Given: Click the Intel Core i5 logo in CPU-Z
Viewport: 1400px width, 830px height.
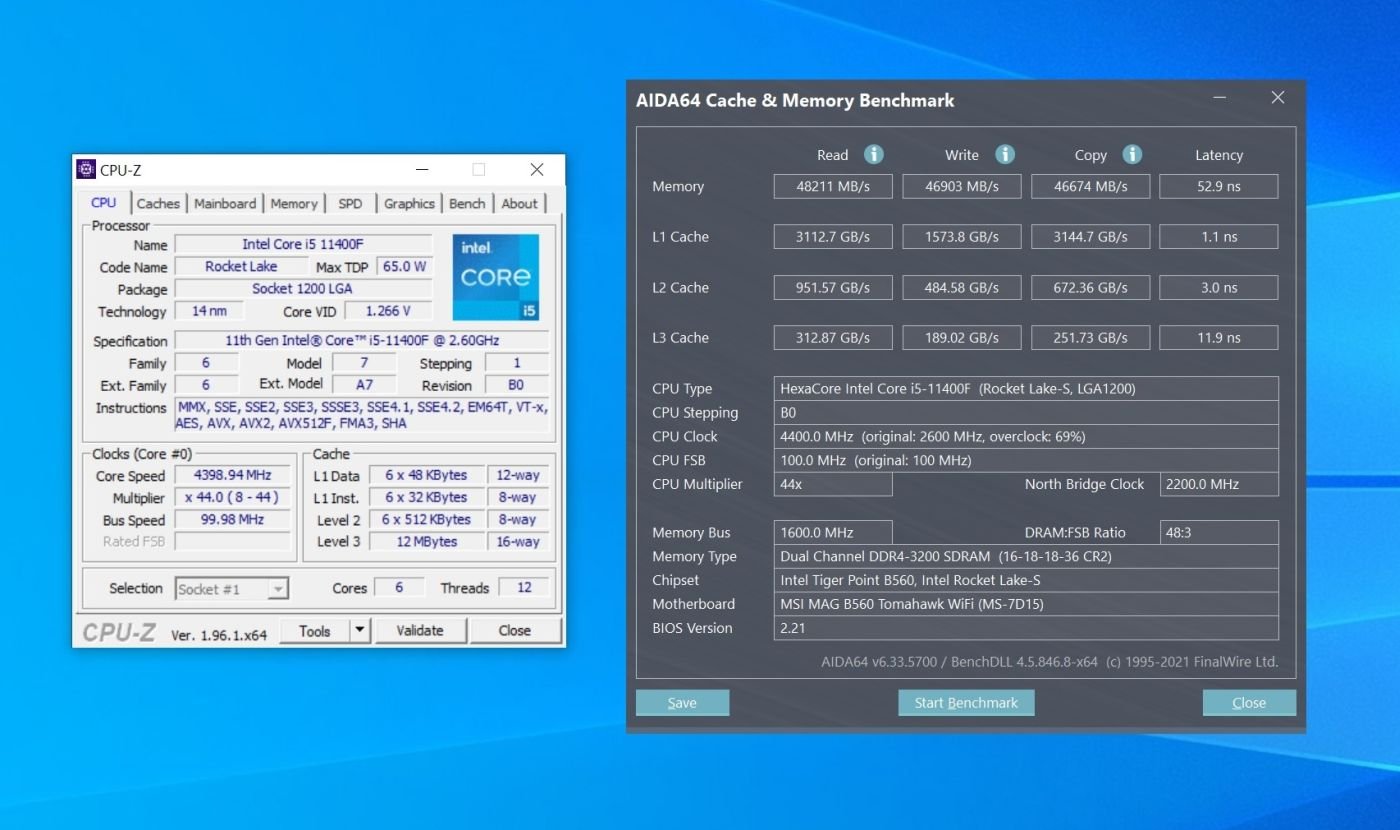Looking at the screenshot, I should coord(496,277).
